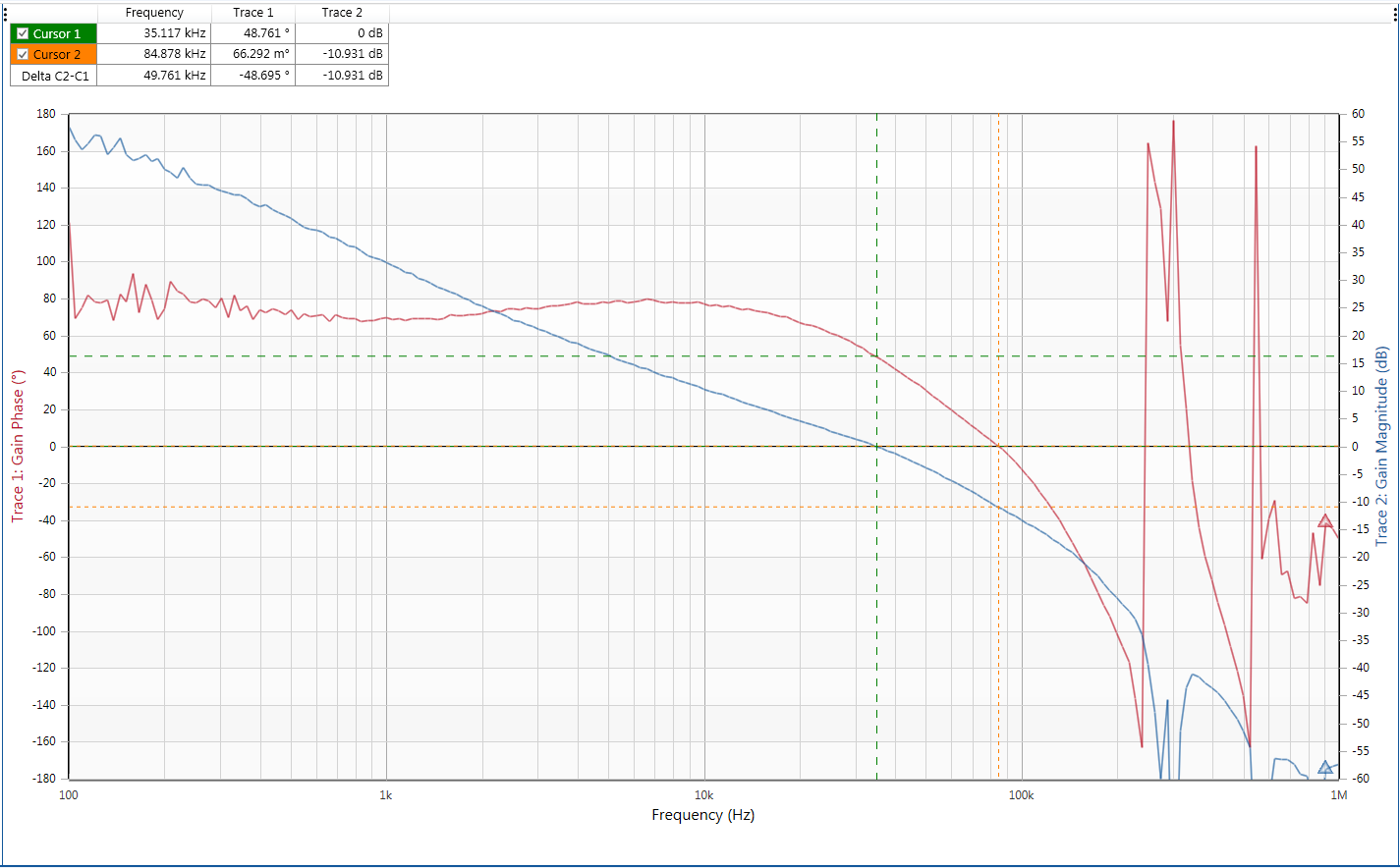Screen dimensions: 1400x868
Task: Click the Trace 1 column header
Action: (x=253, y=13)
